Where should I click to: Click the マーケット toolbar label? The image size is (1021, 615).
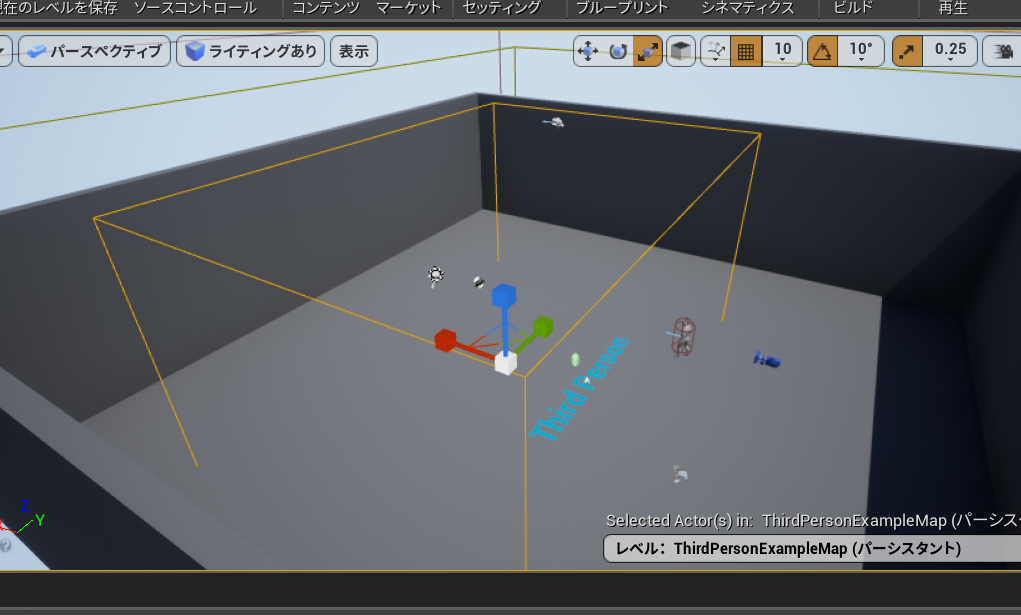coord(409,8)
